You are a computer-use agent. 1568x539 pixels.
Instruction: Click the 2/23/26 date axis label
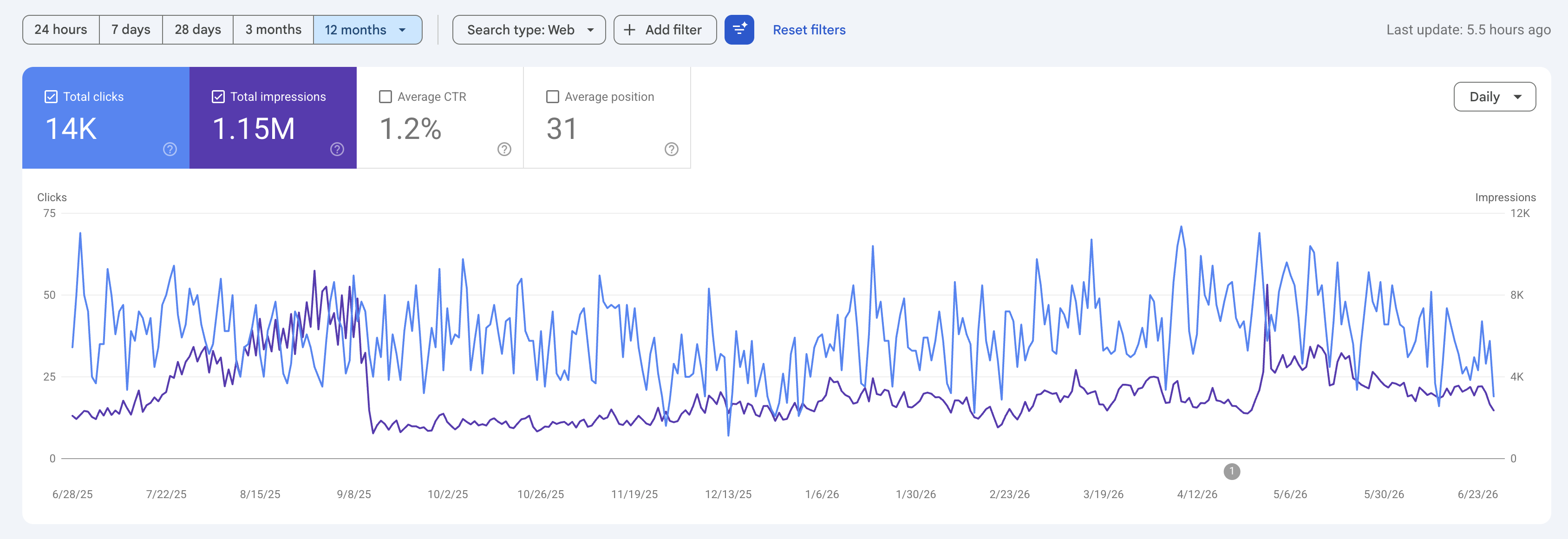click(x=1009, y=494)
